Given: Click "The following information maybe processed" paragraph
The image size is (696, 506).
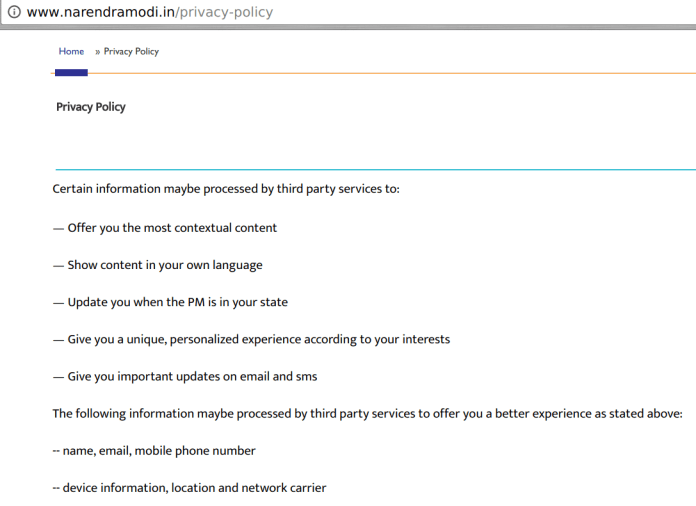Looking at the screenshot, I should point(367,413).
